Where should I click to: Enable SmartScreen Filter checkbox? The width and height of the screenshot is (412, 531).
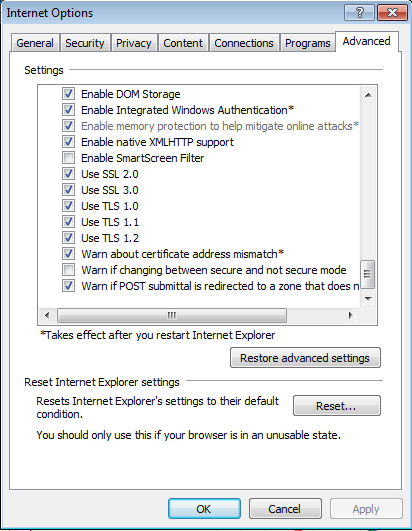(68, 158)
